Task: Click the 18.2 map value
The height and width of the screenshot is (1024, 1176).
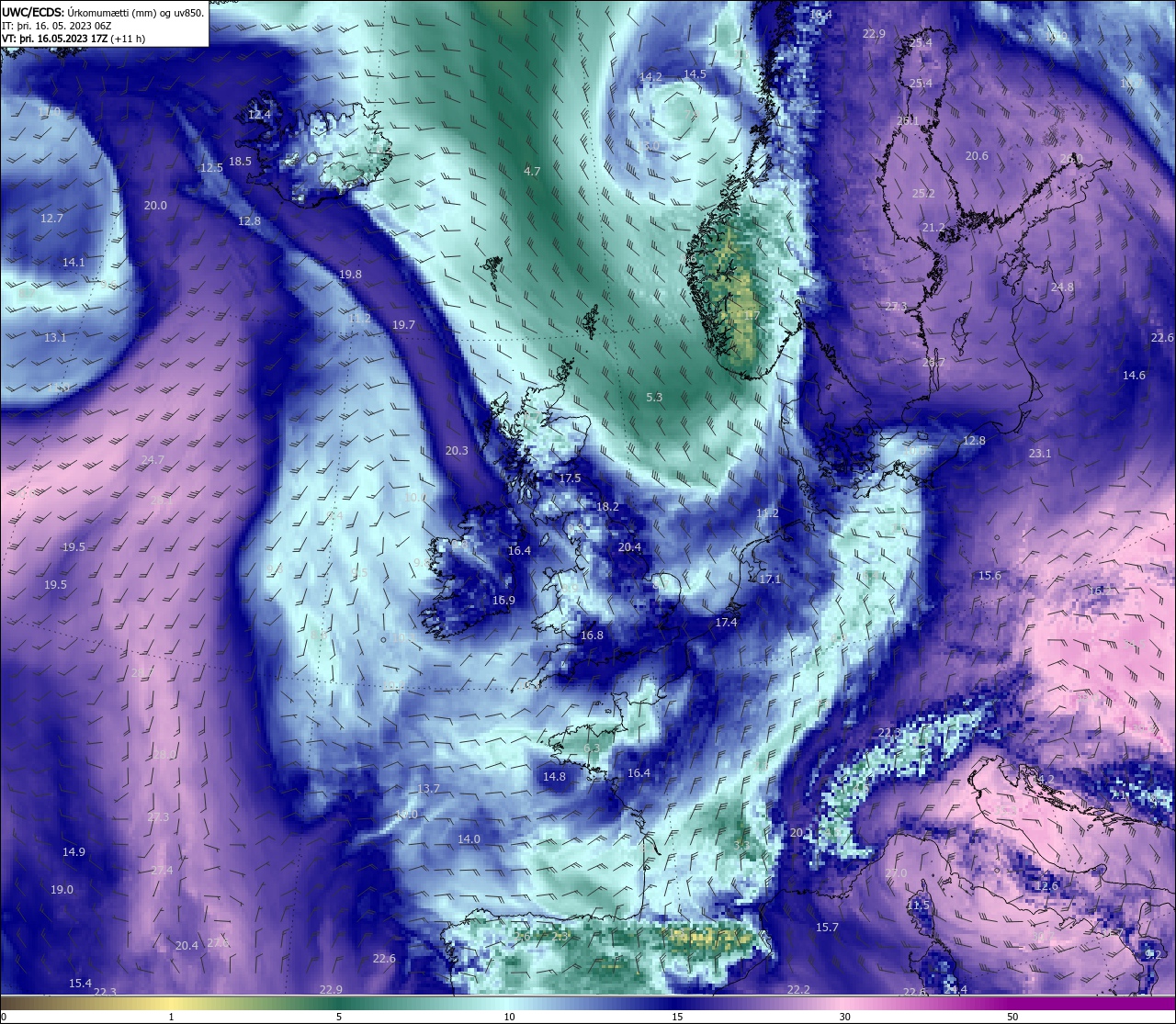Action: click(607, 507)
